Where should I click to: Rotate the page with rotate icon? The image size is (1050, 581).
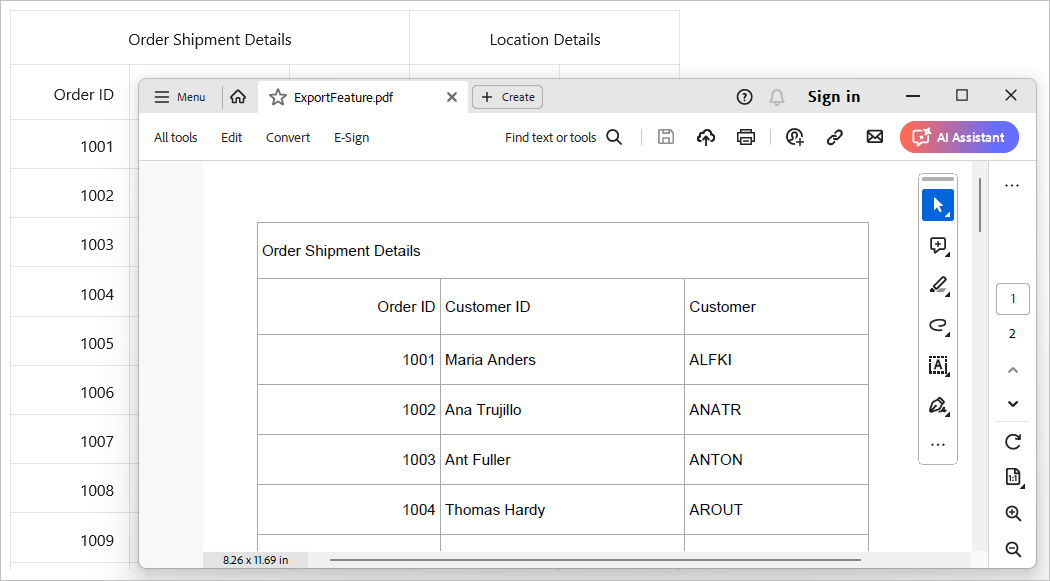pos(1012,441)
